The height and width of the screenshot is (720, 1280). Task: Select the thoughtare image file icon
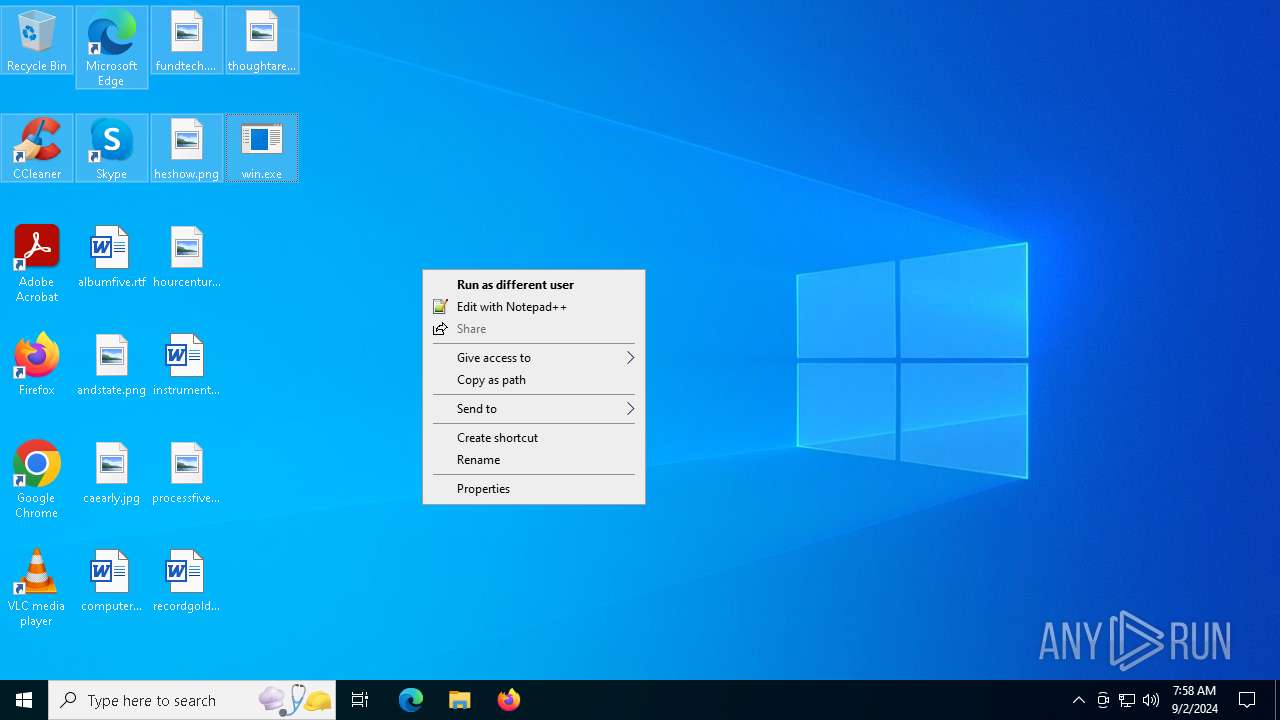(261, 40)
